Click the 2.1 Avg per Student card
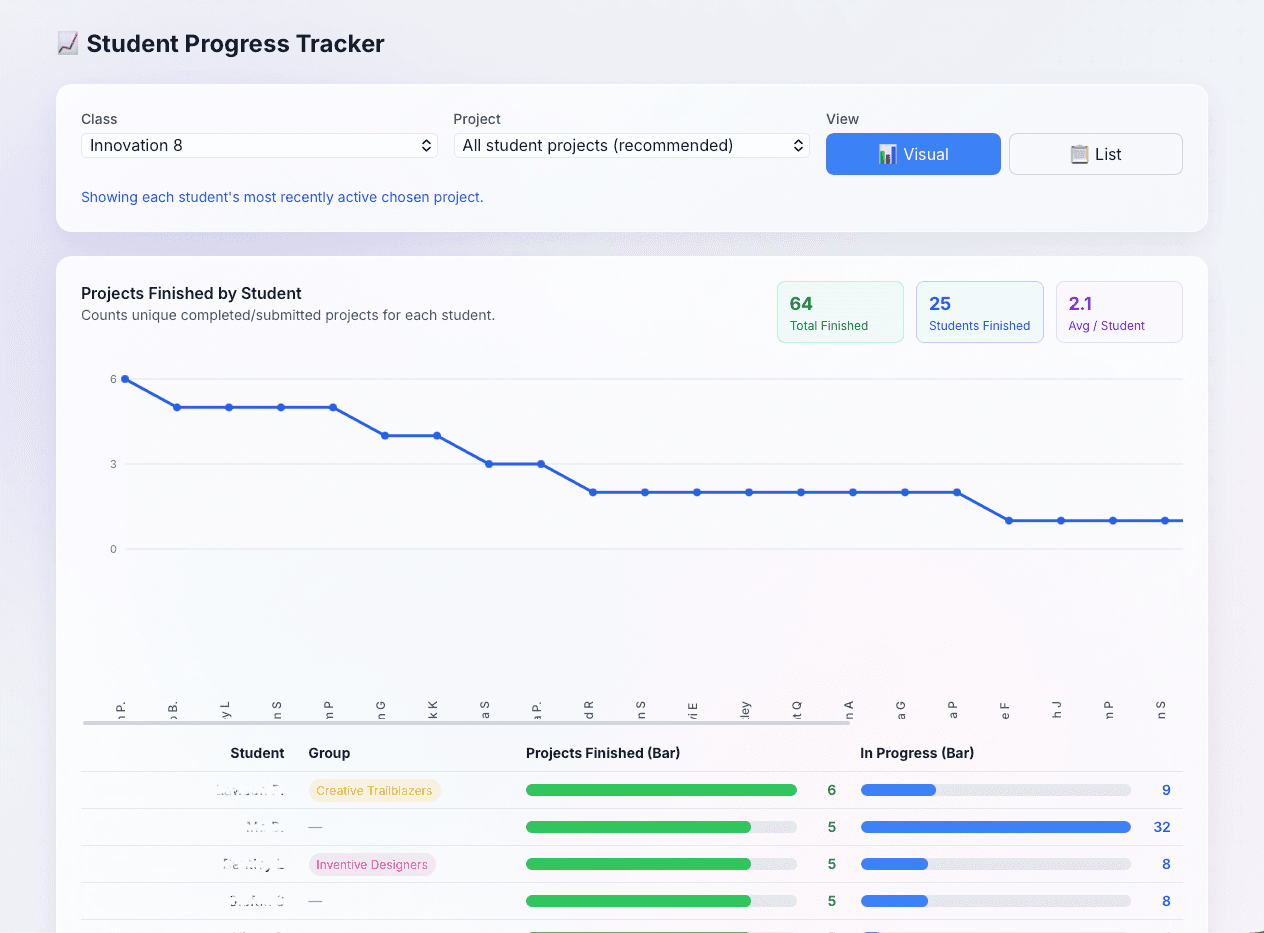 1119,311
